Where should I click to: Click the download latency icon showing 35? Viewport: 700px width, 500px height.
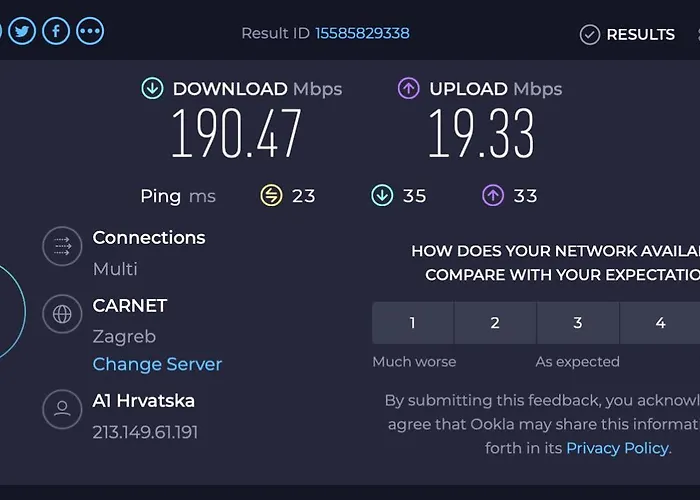382,196
